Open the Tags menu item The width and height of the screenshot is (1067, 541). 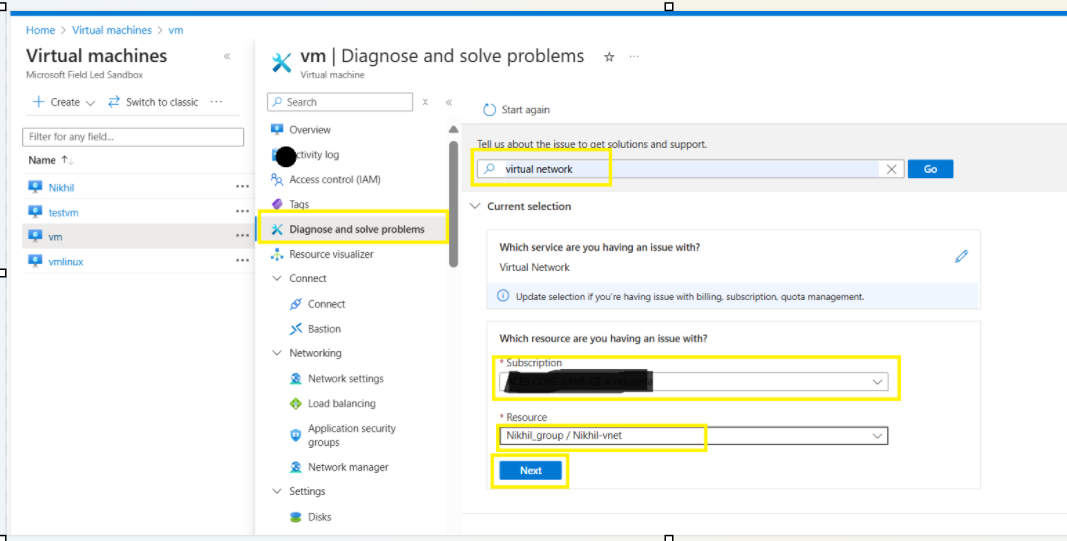click(299, 204)
